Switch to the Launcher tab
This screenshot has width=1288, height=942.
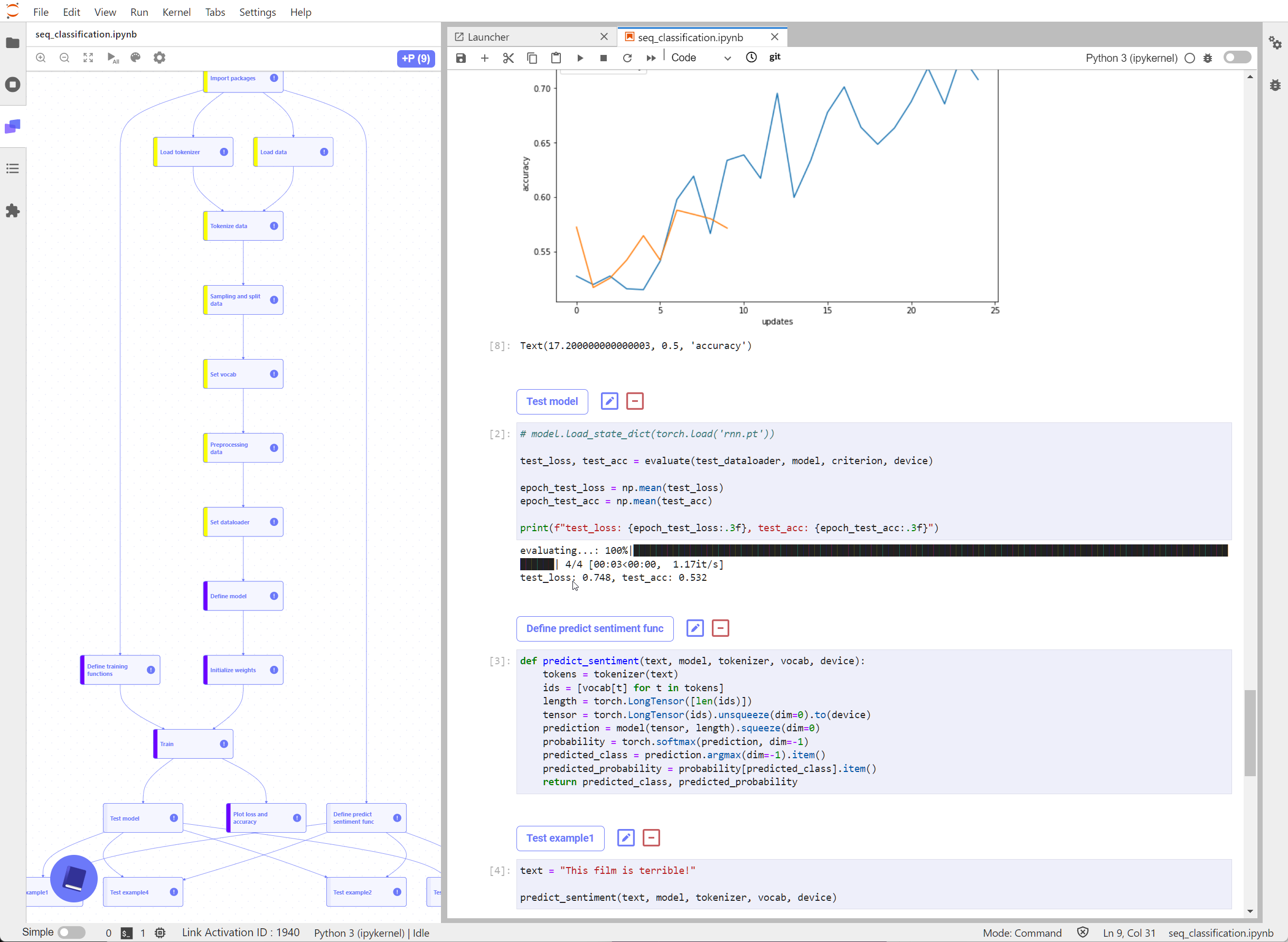click(x=488, y=37)
